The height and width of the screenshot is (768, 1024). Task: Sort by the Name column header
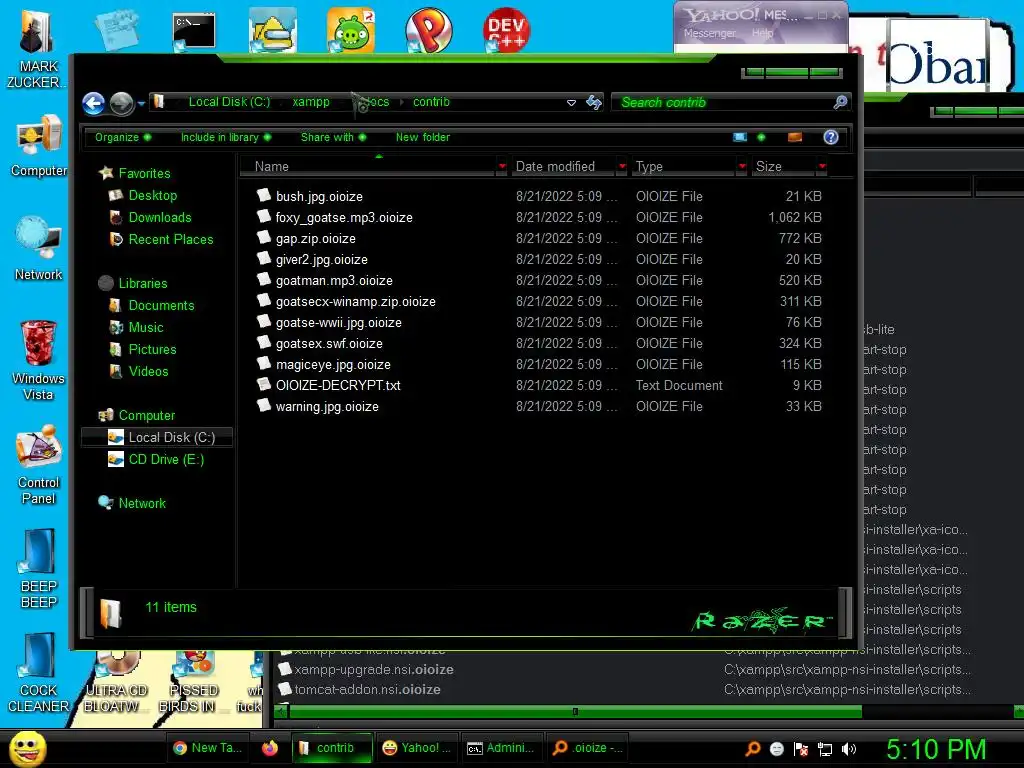pos(368,167)
